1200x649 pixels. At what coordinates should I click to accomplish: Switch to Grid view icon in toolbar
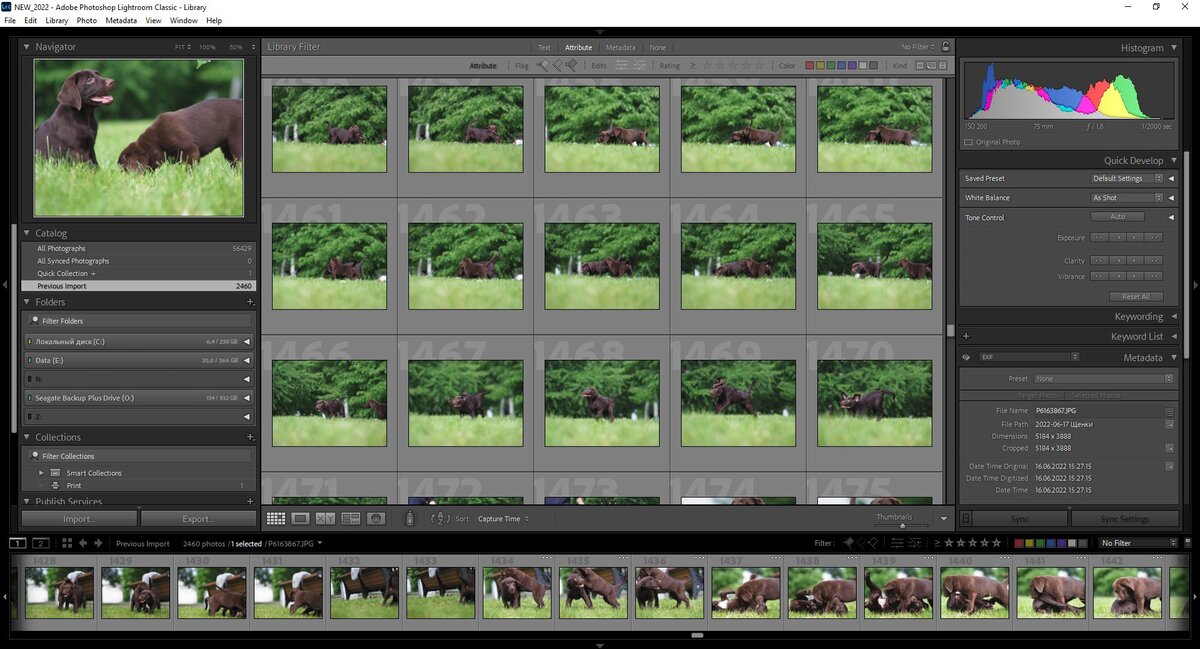(x=276, y=518)
